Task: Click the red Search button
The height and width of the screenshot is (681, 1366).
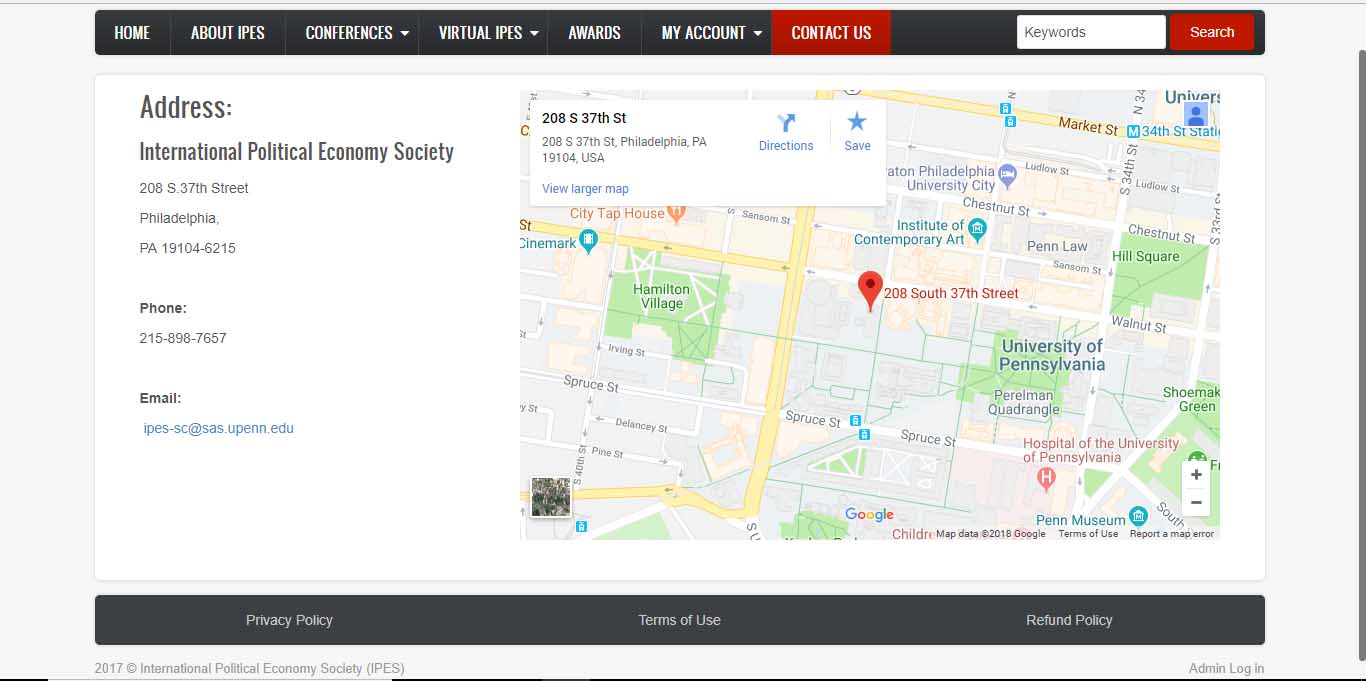Action: coord(1212,32)
